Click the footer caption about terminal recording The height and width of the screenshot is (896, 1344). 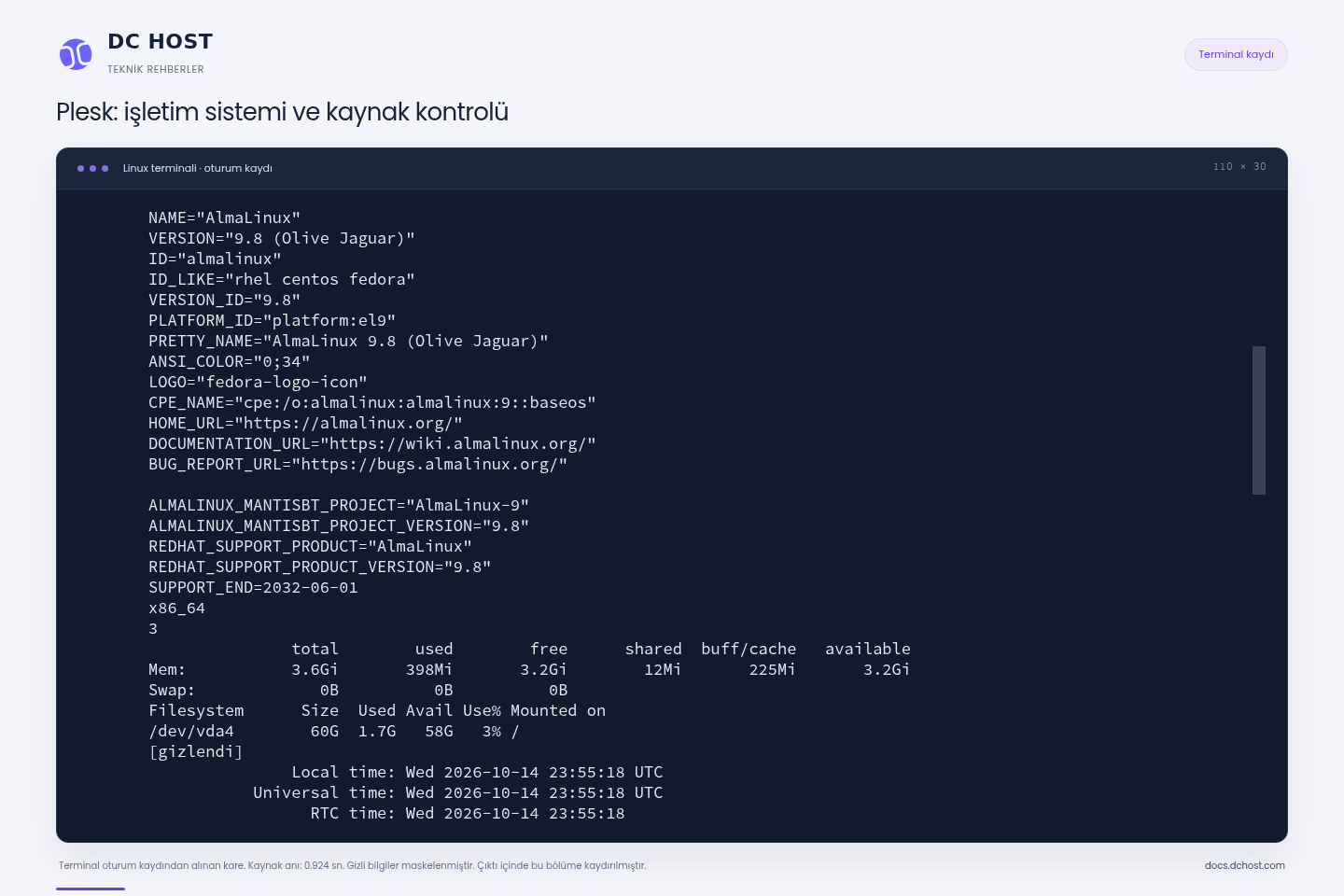tap(352, 865)
